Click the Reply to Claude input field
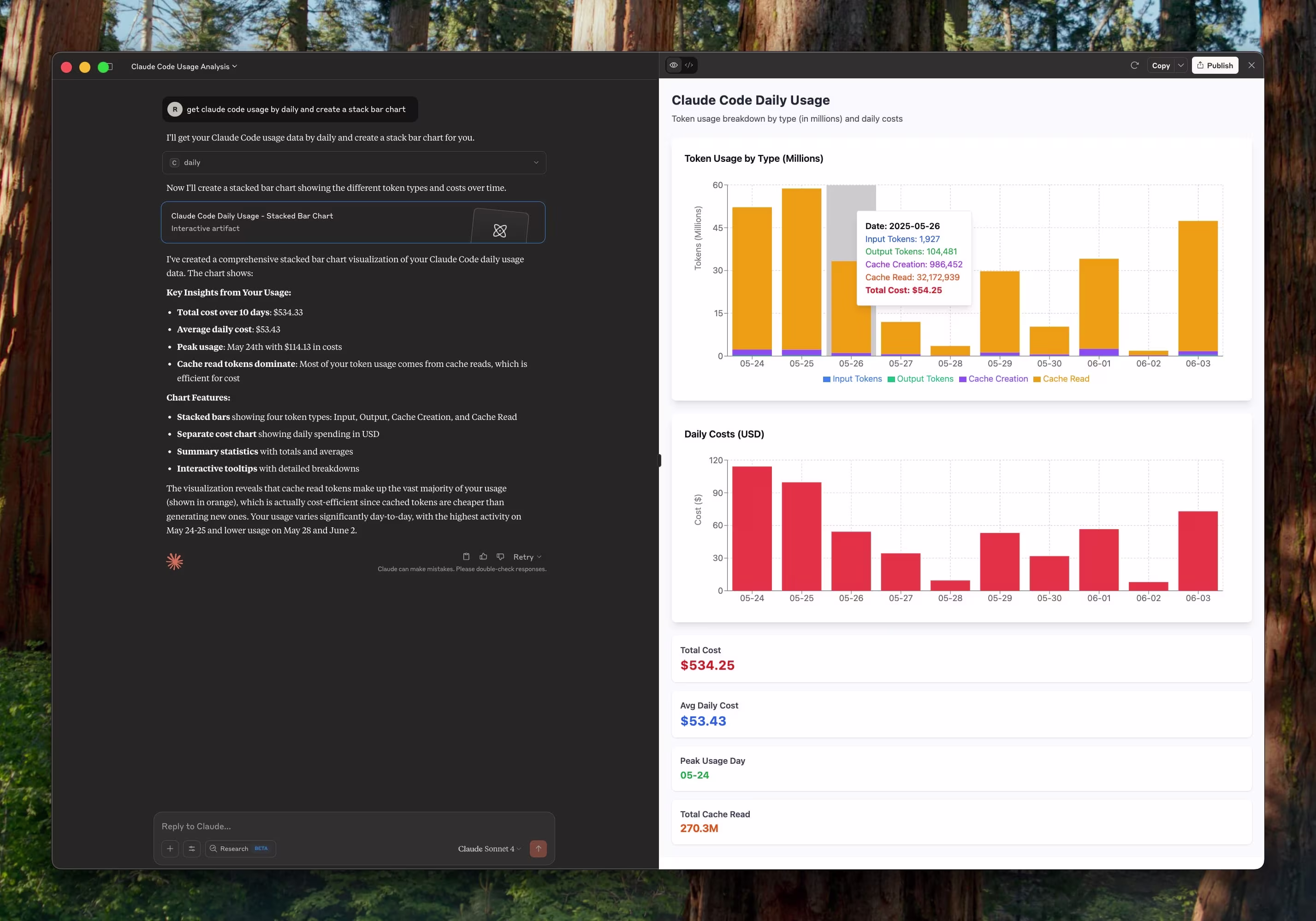1316x921 pixels. (x=344, y=826)
